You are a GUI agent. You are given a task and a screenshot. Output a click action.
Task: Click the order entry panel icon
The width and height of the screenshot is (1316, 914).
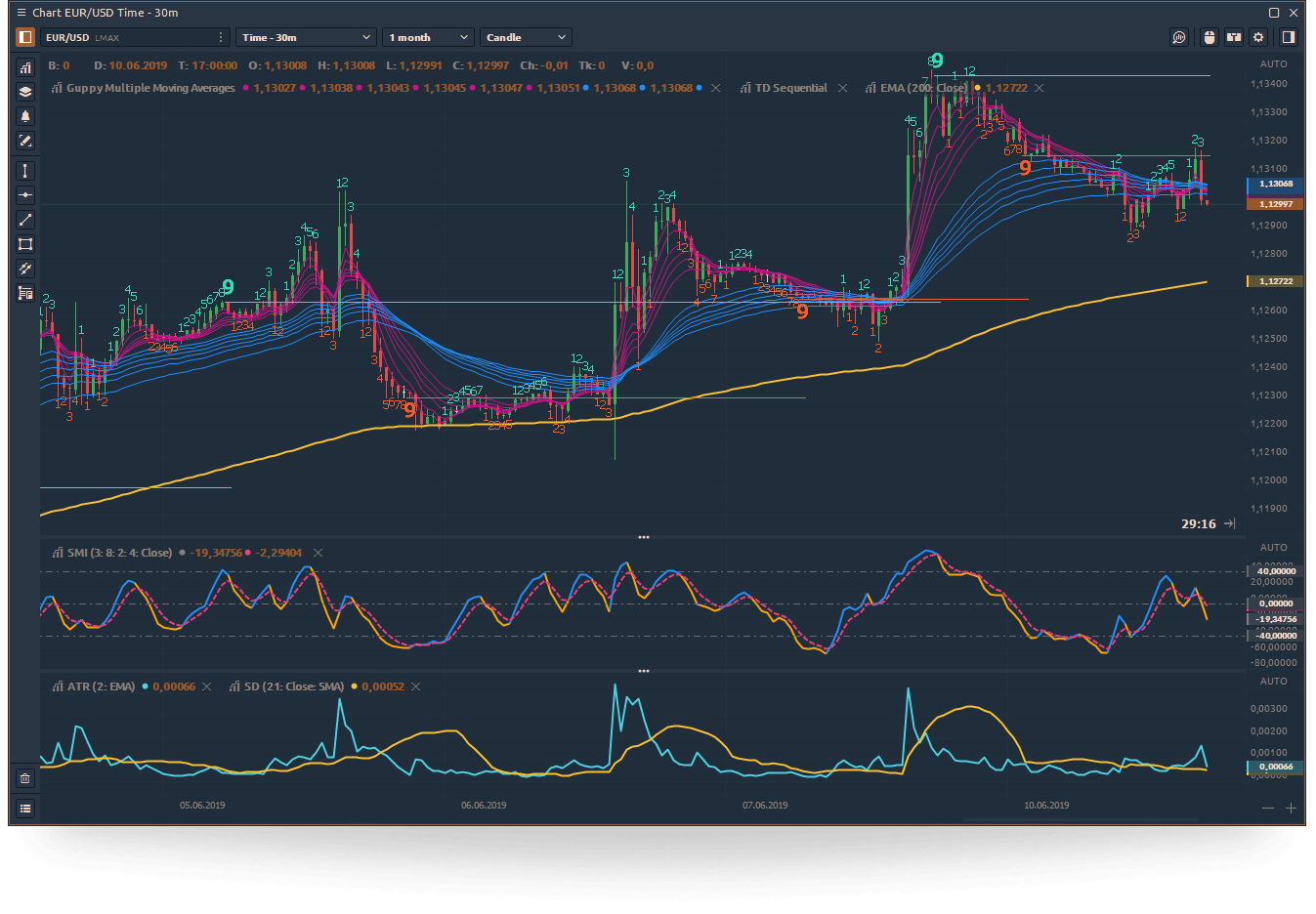tap(1234, 37)
